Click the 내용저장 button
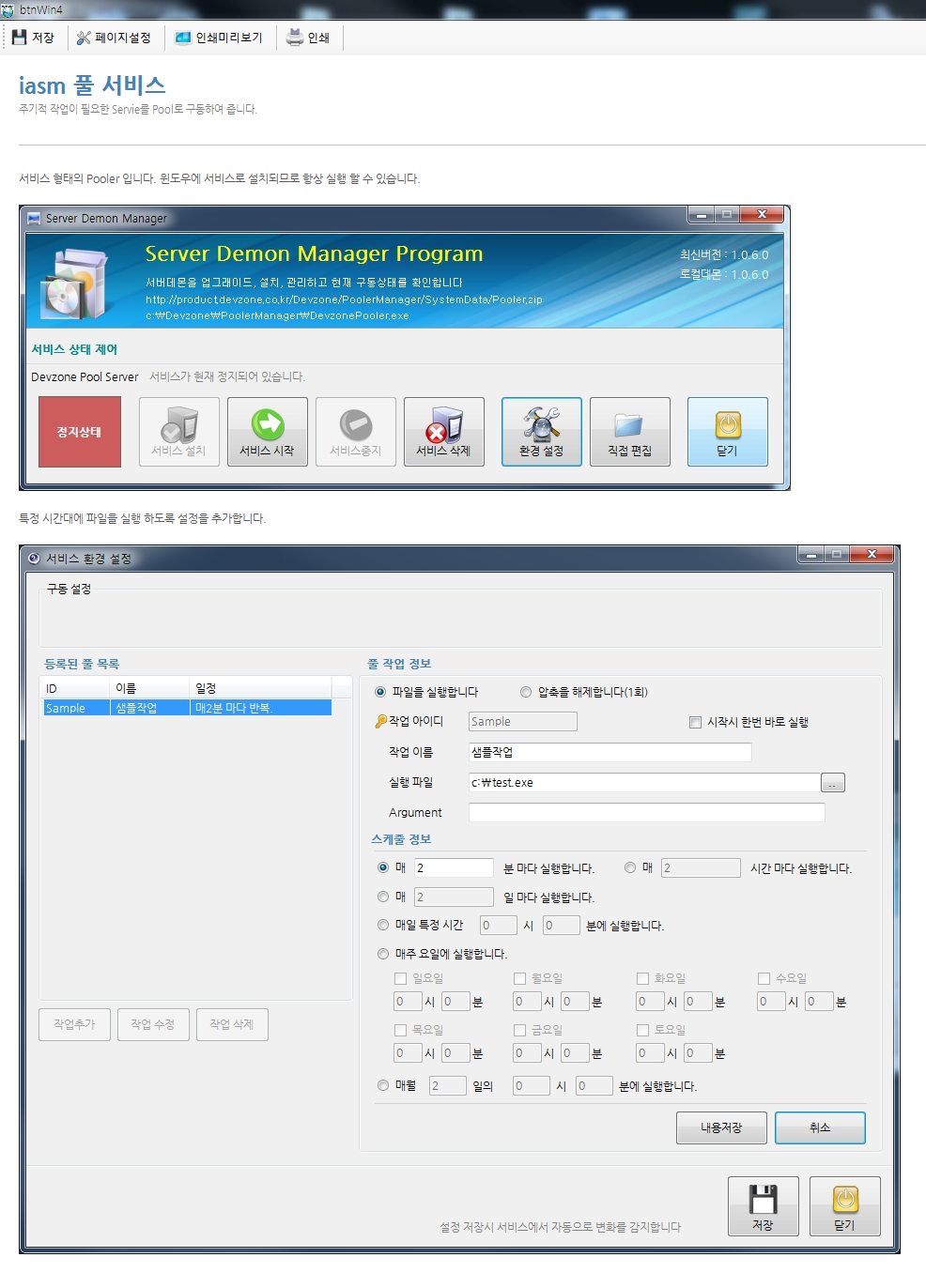Viewport: 926px width, 1288px height. [721, 1127]
